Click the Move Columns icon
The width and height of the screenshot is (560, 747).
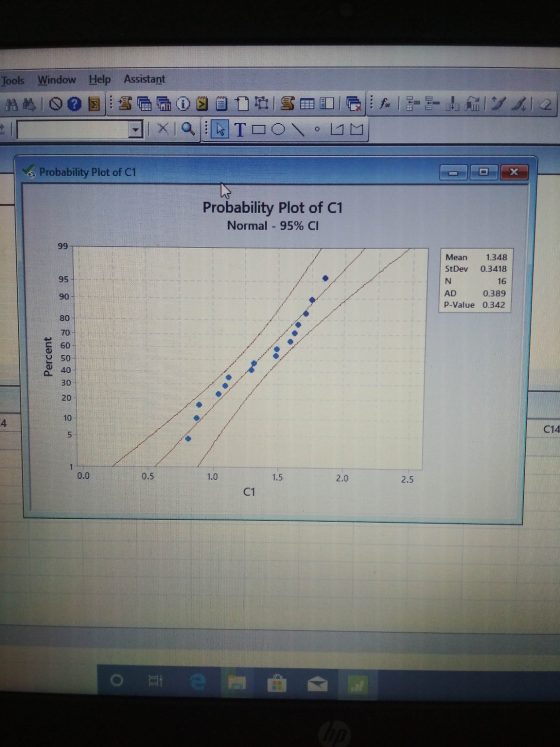472,104
